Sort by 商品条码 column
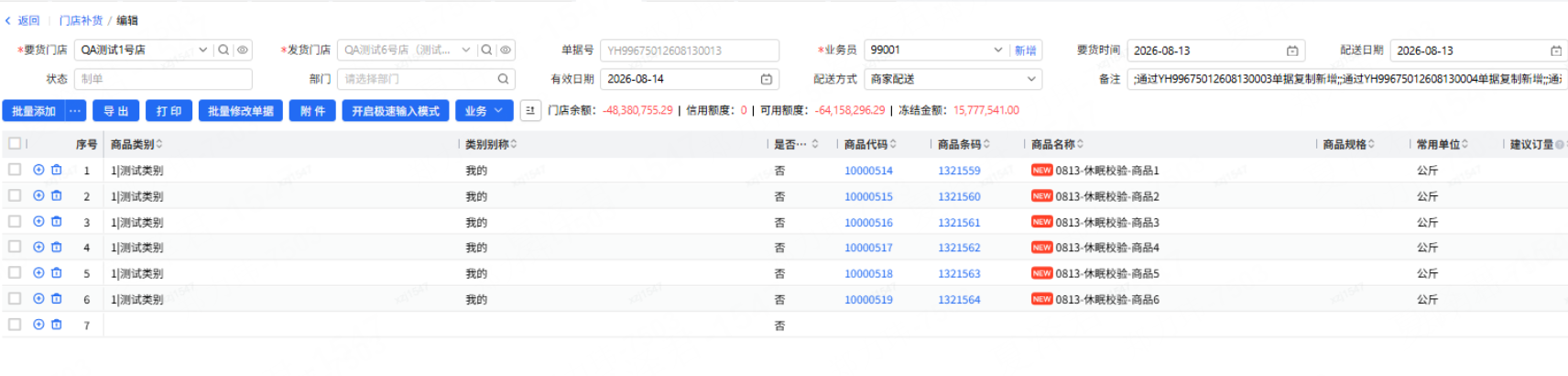Screen dimensions: 1568x376 coord(986,144)
